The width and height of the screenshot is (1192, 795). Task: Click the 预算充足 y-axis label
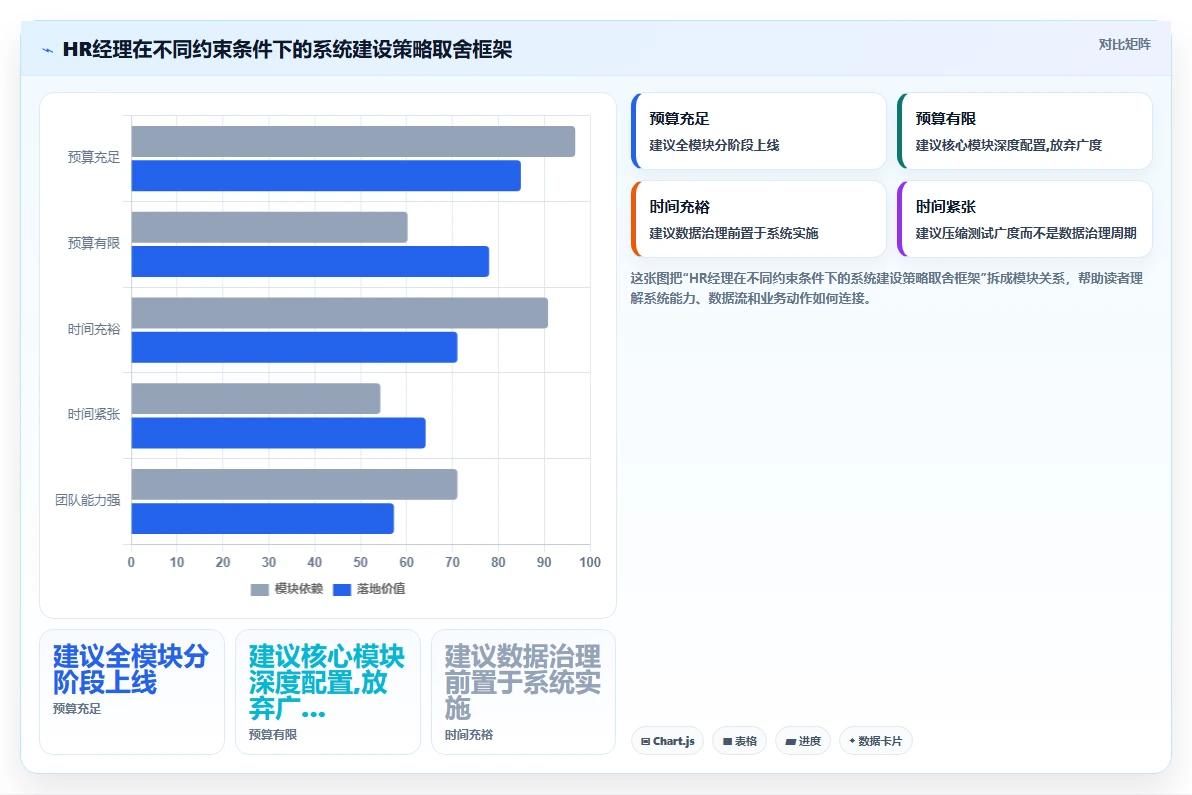[x=94, y=157]
